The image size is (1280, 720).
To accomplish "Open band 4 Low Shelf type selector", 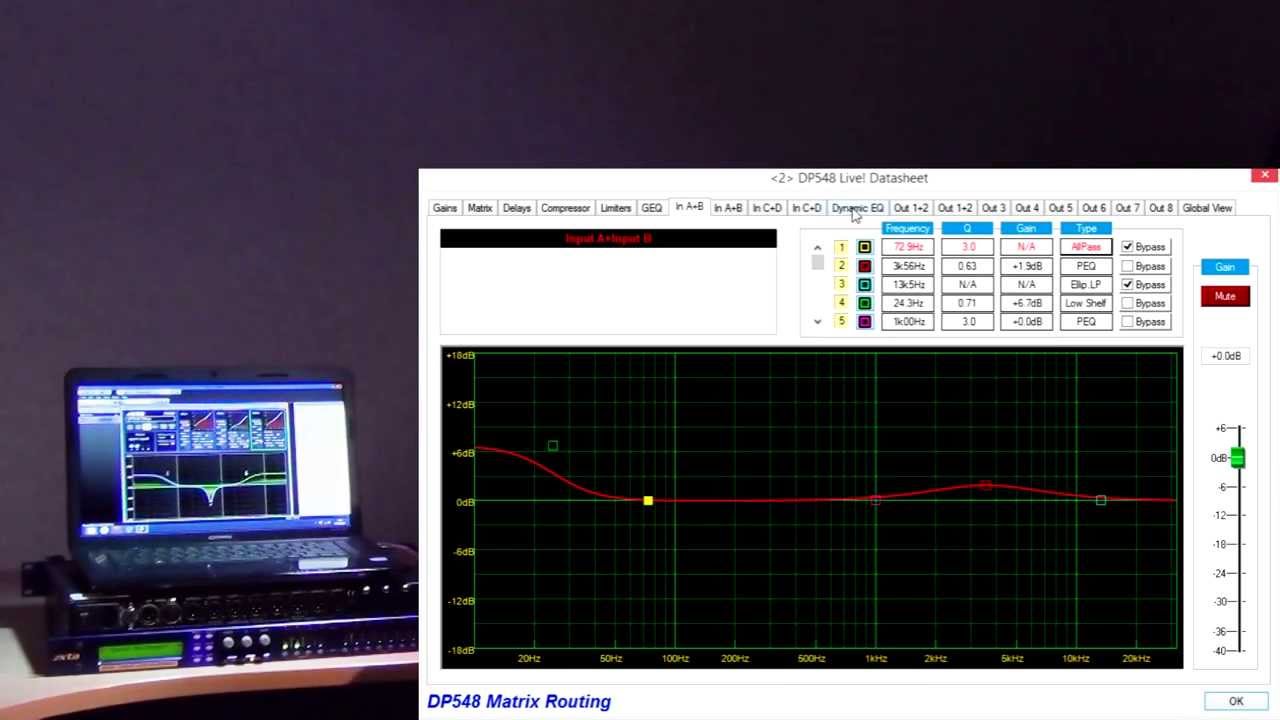I will tap(1086, 303).
